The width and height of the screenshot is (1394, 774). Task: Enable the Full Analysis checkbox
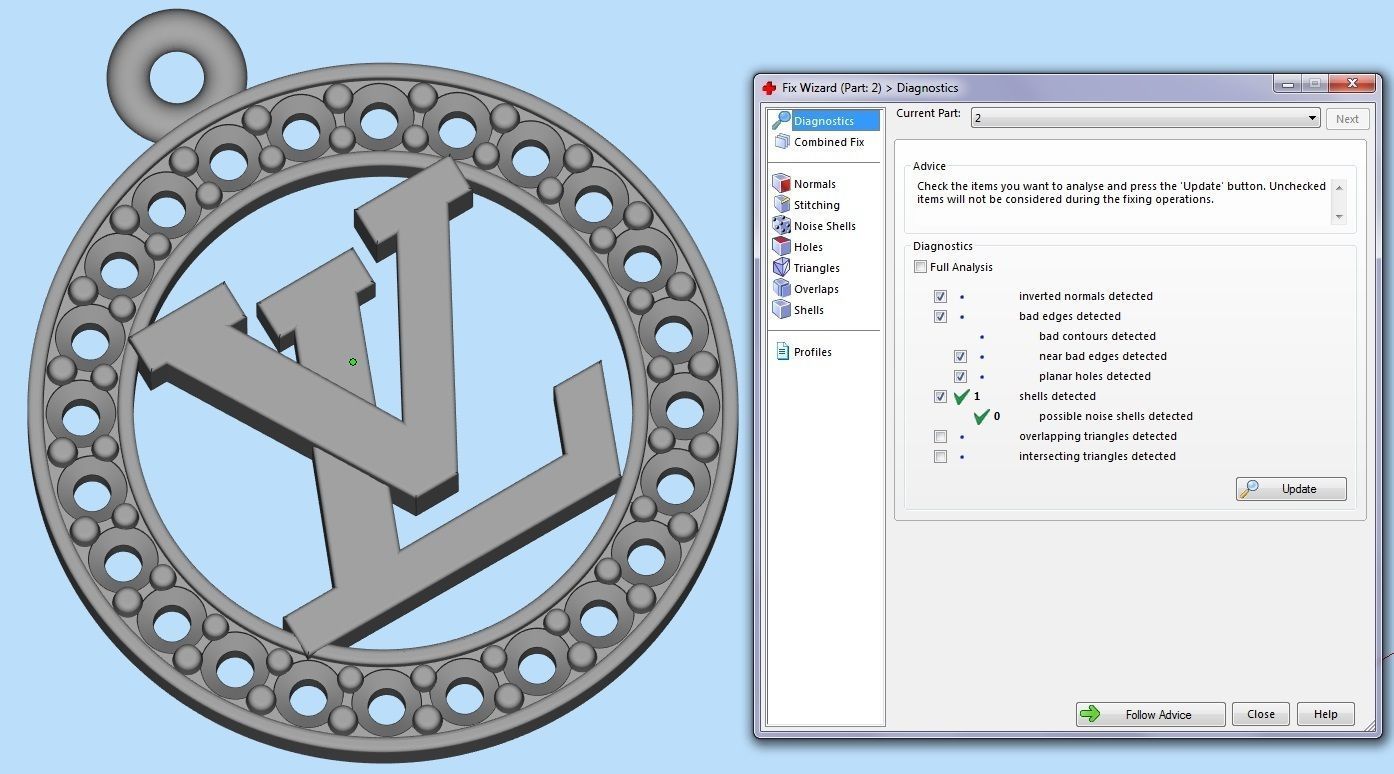pos(920,267)
